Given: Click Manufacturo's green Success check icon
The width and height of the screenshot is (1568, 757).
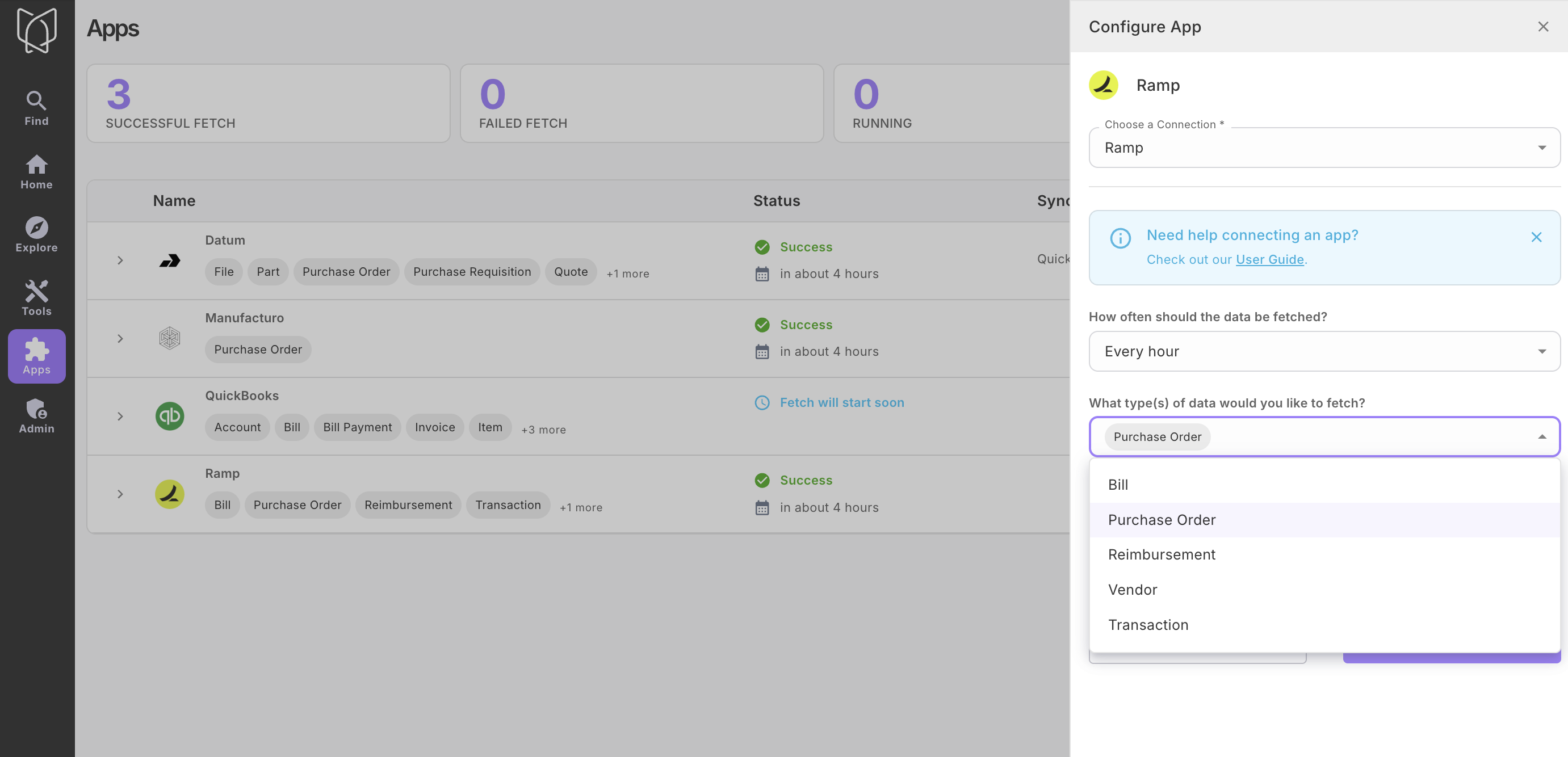Looking at the screenshot, I should click(762, 325).
